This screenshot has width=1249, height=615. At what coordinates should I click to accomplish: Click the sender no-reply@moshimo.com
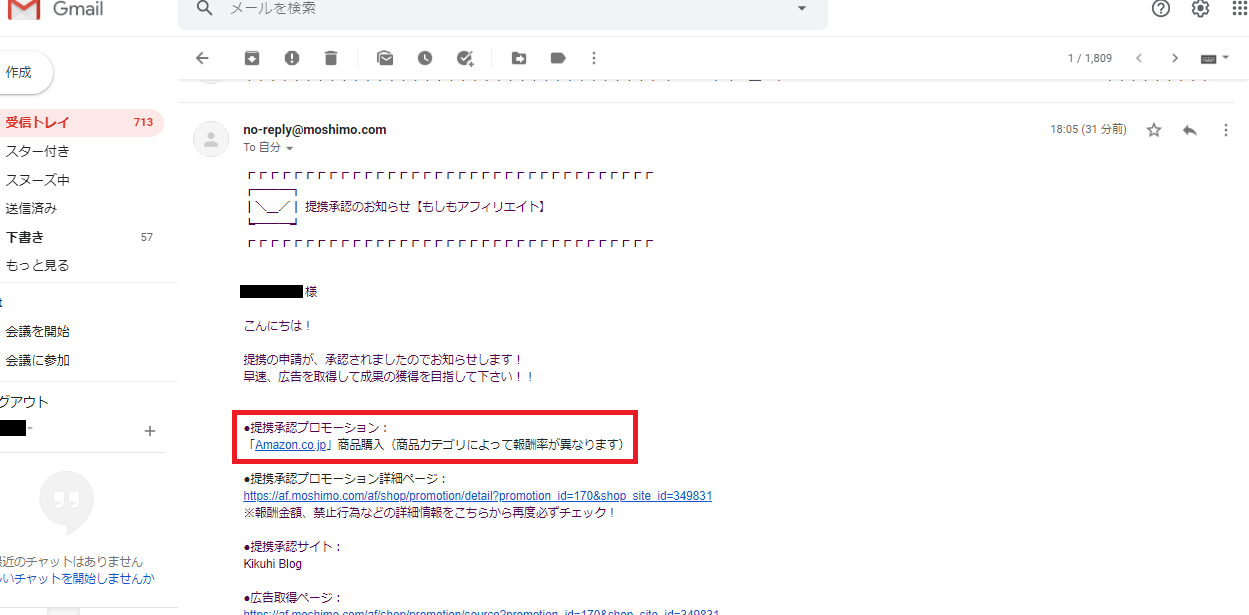click(x=315, y=130)
